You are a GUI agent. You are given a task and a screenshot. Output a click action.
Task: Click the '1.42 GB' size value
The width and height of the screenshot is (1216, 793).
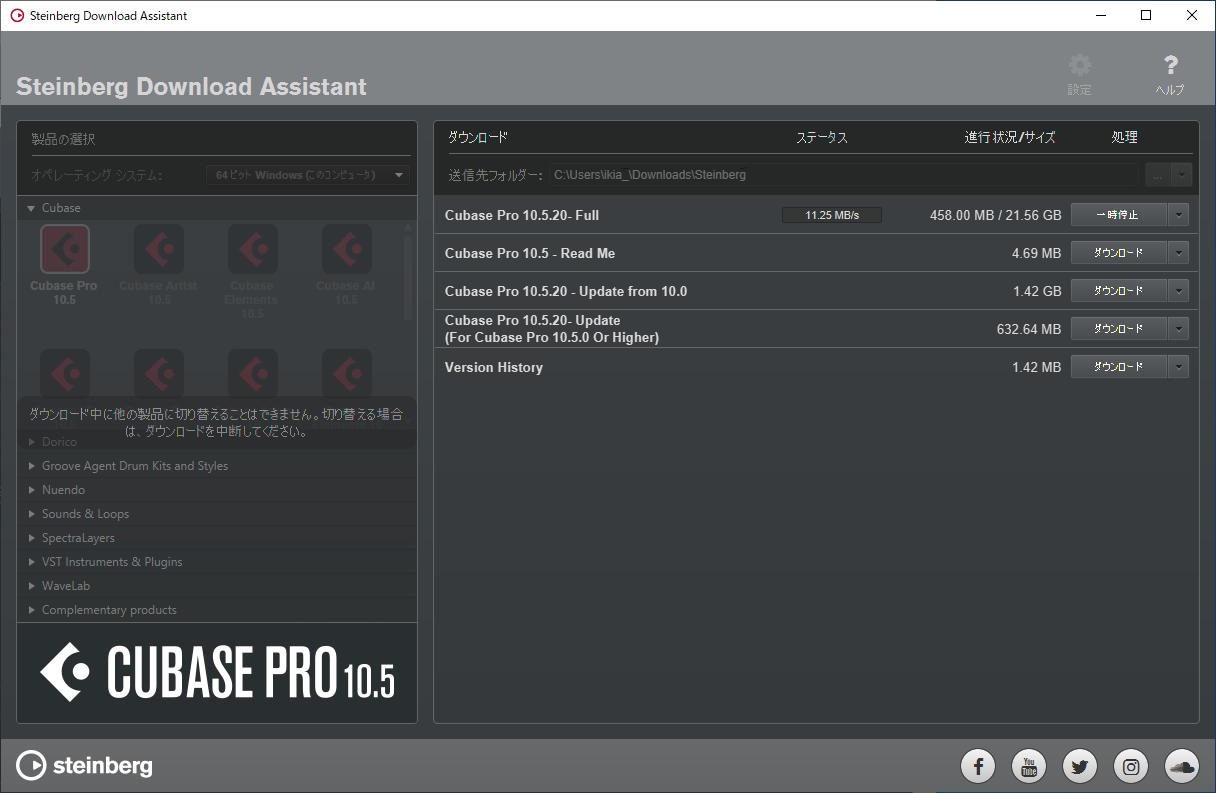click(x=1037, y=291)
